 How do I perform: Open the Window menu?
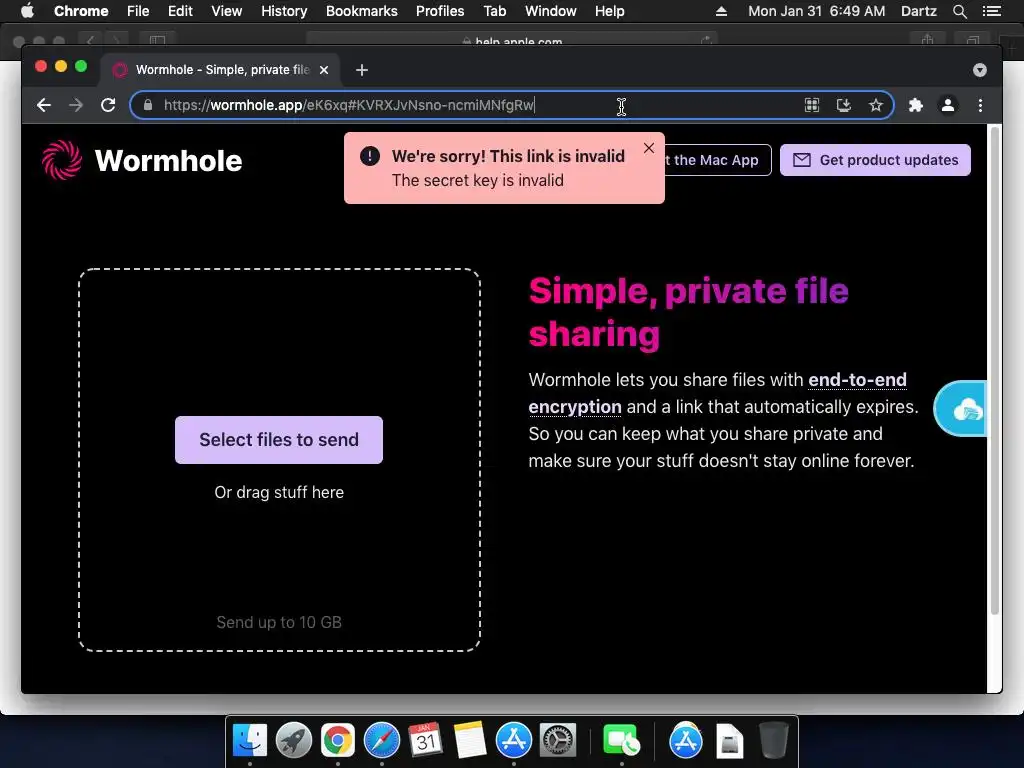[x=551, y=11]
